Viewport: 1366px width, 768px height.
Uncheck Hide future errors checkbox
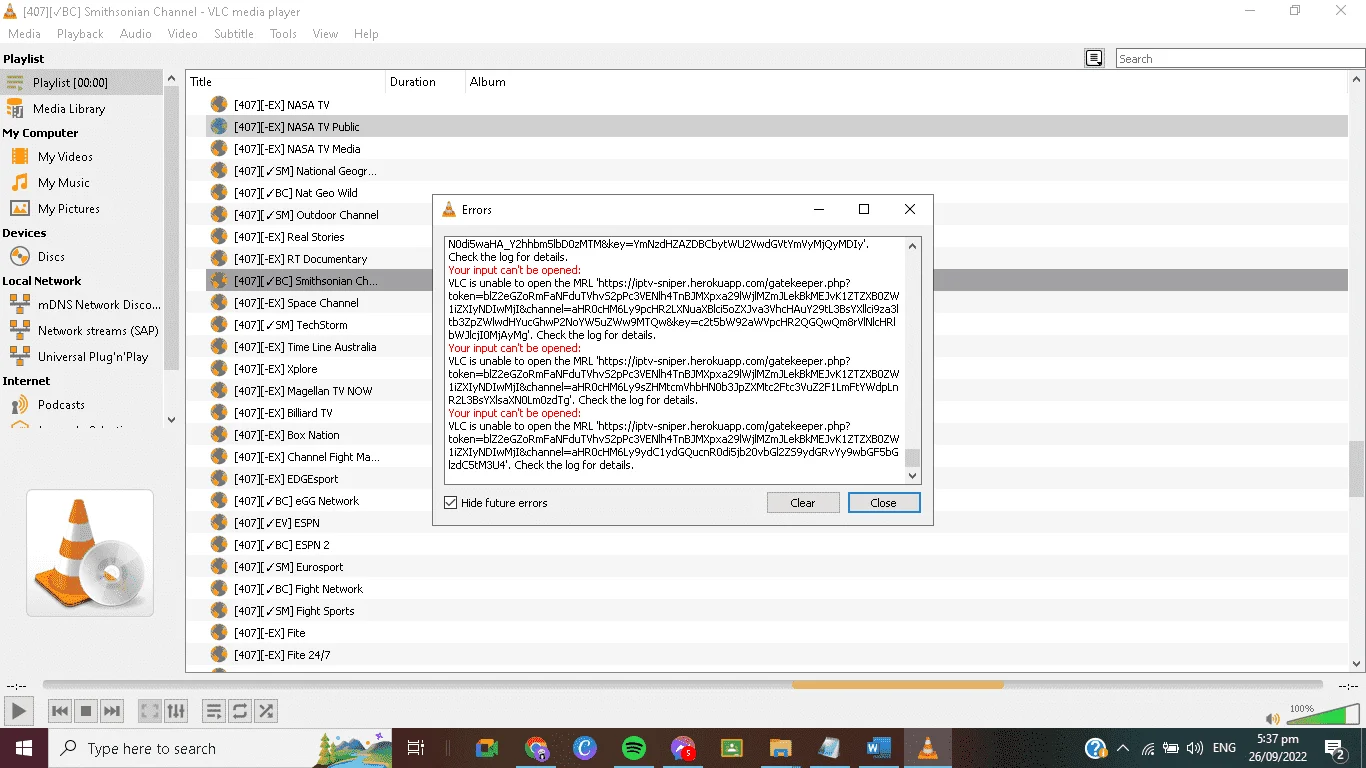(451, 503)
